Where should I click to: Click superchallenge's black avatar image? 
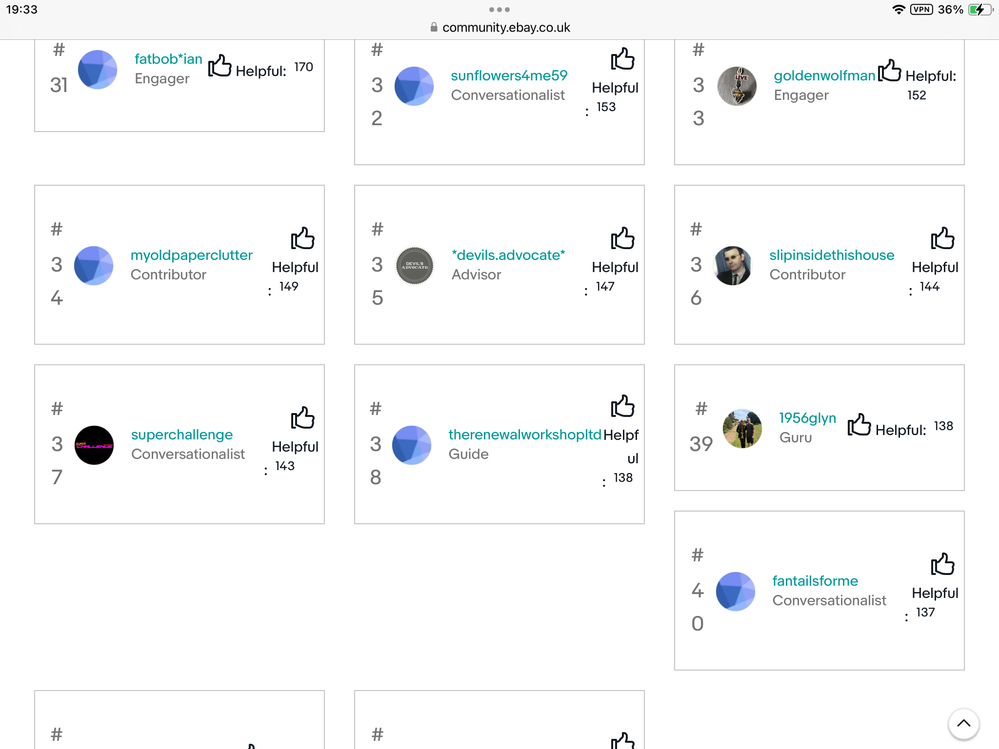tap(95, 445)
